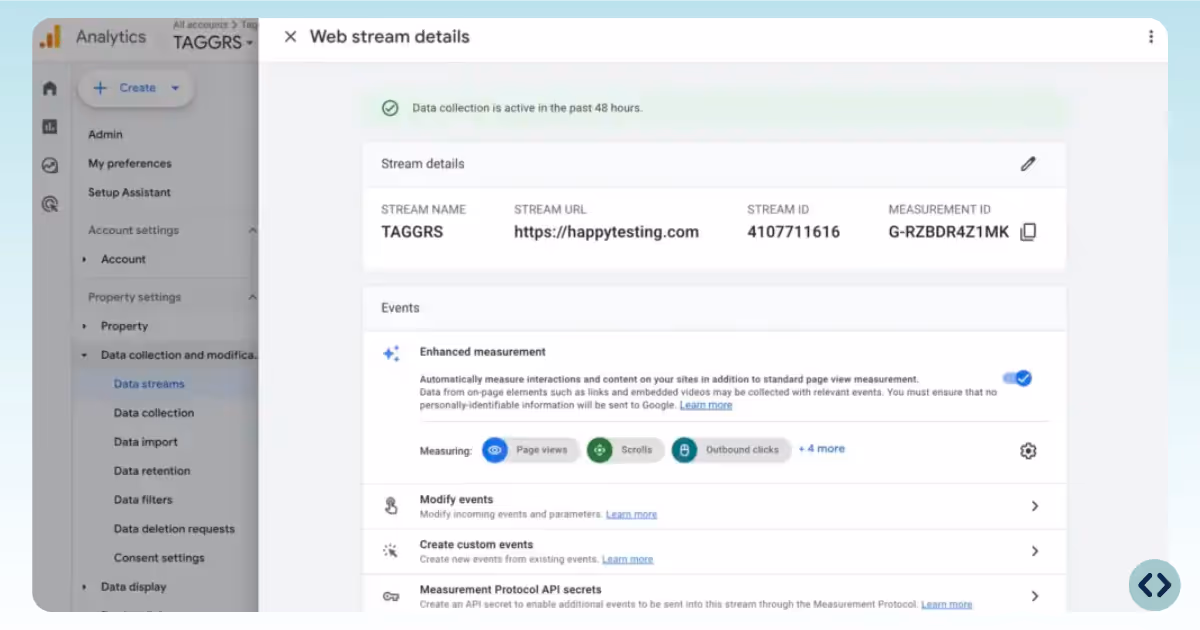
Task: Select Admin in sidebar
Action: point(105,134)
